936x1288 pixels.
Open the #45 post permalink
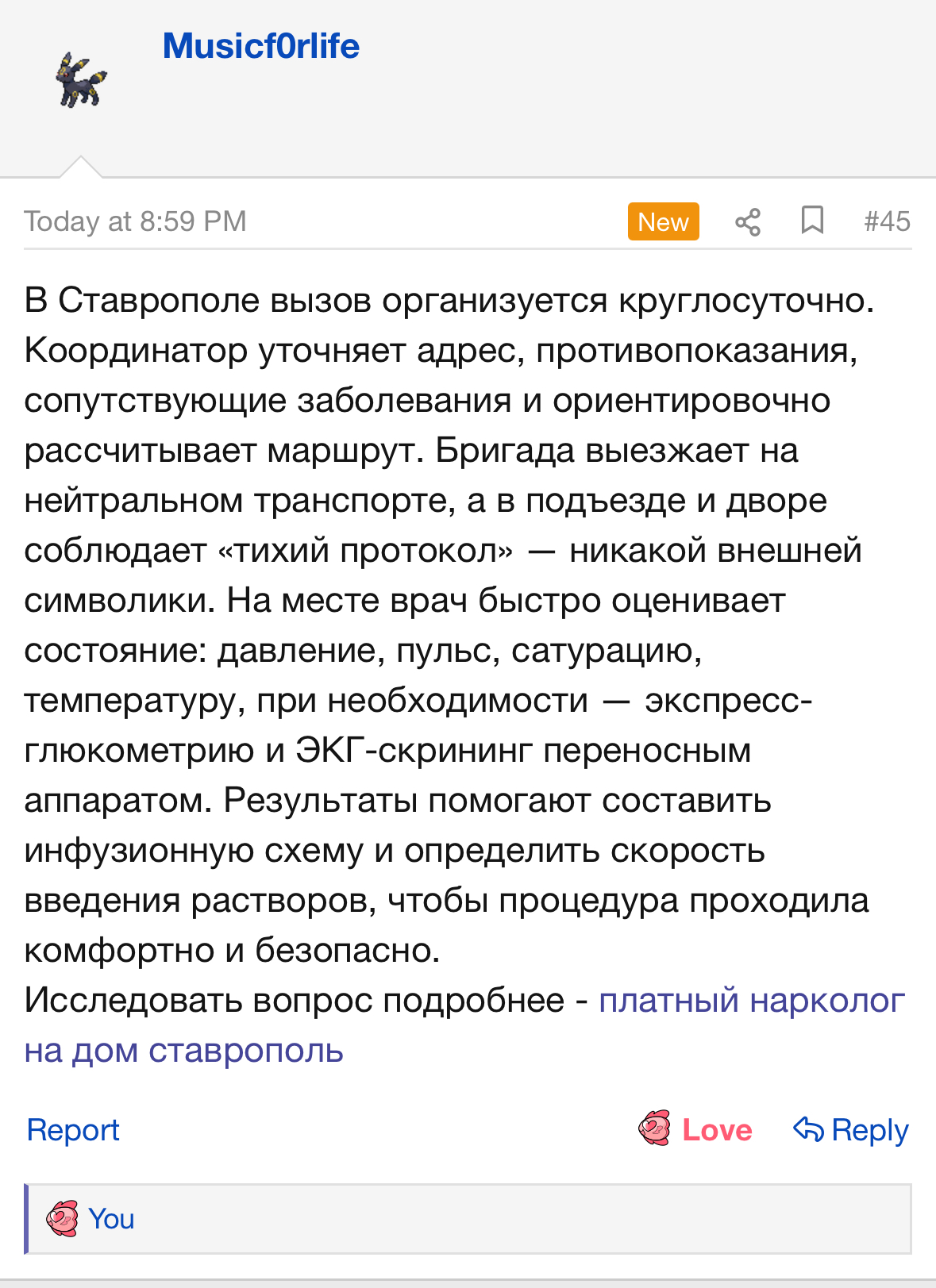point(887,221)
